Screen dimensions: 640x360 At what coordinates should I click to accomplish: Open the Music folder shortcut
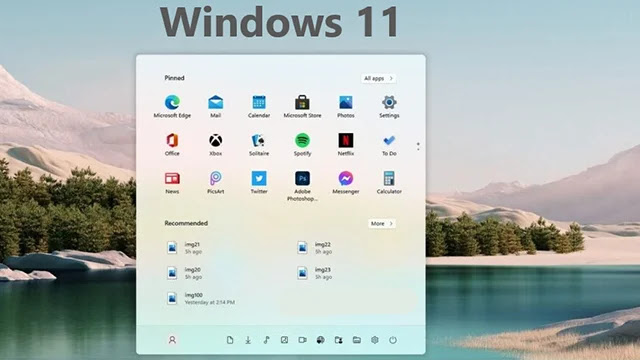(x=266, y=340)
